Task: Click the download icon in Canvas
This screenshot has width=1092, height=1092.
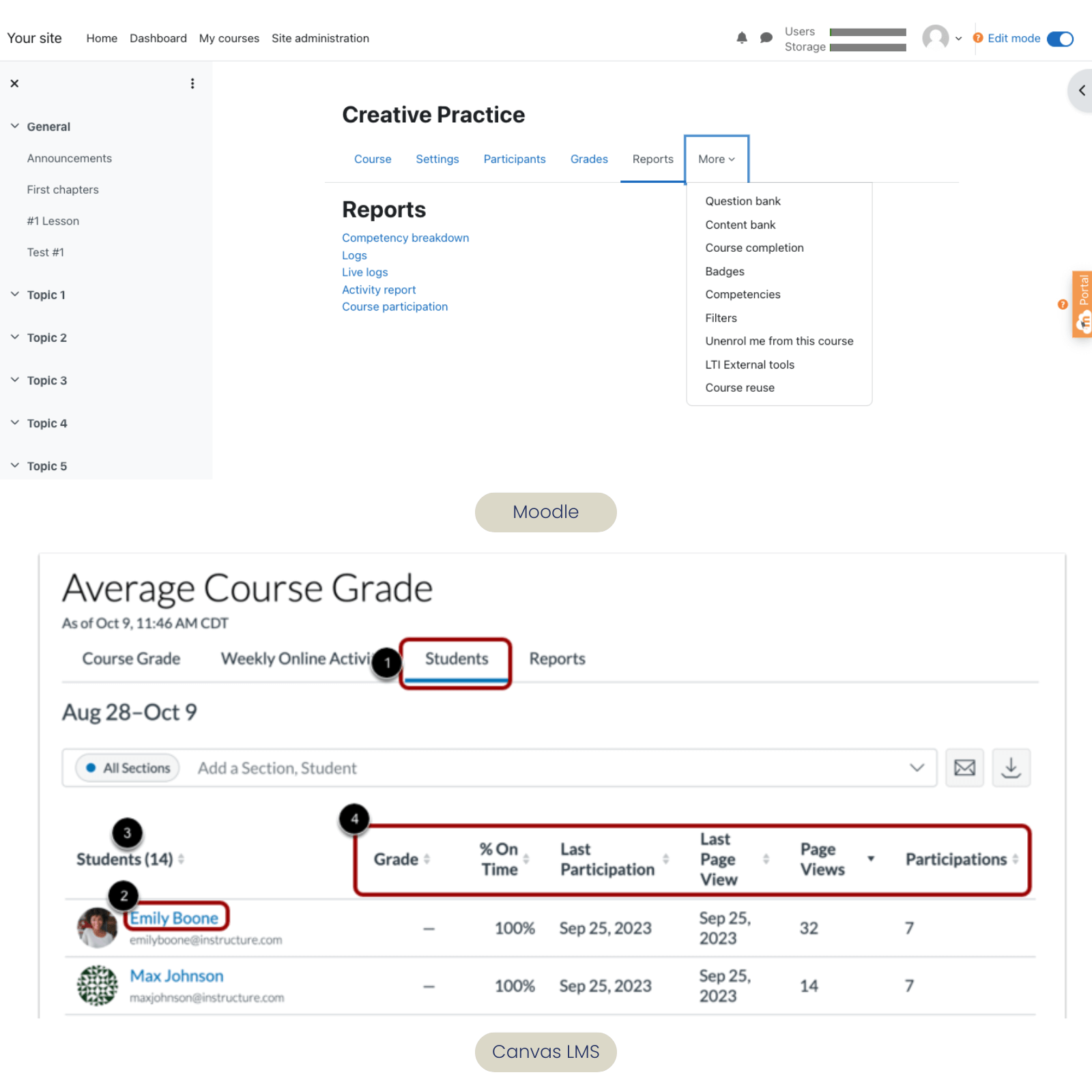Action: pyautogui.click(x=1011, y=768)
